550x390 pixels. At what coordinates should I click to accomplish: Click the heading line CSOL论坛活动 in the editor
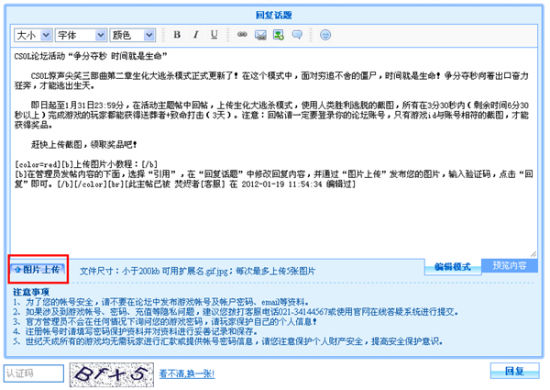(x=91, y=56)
